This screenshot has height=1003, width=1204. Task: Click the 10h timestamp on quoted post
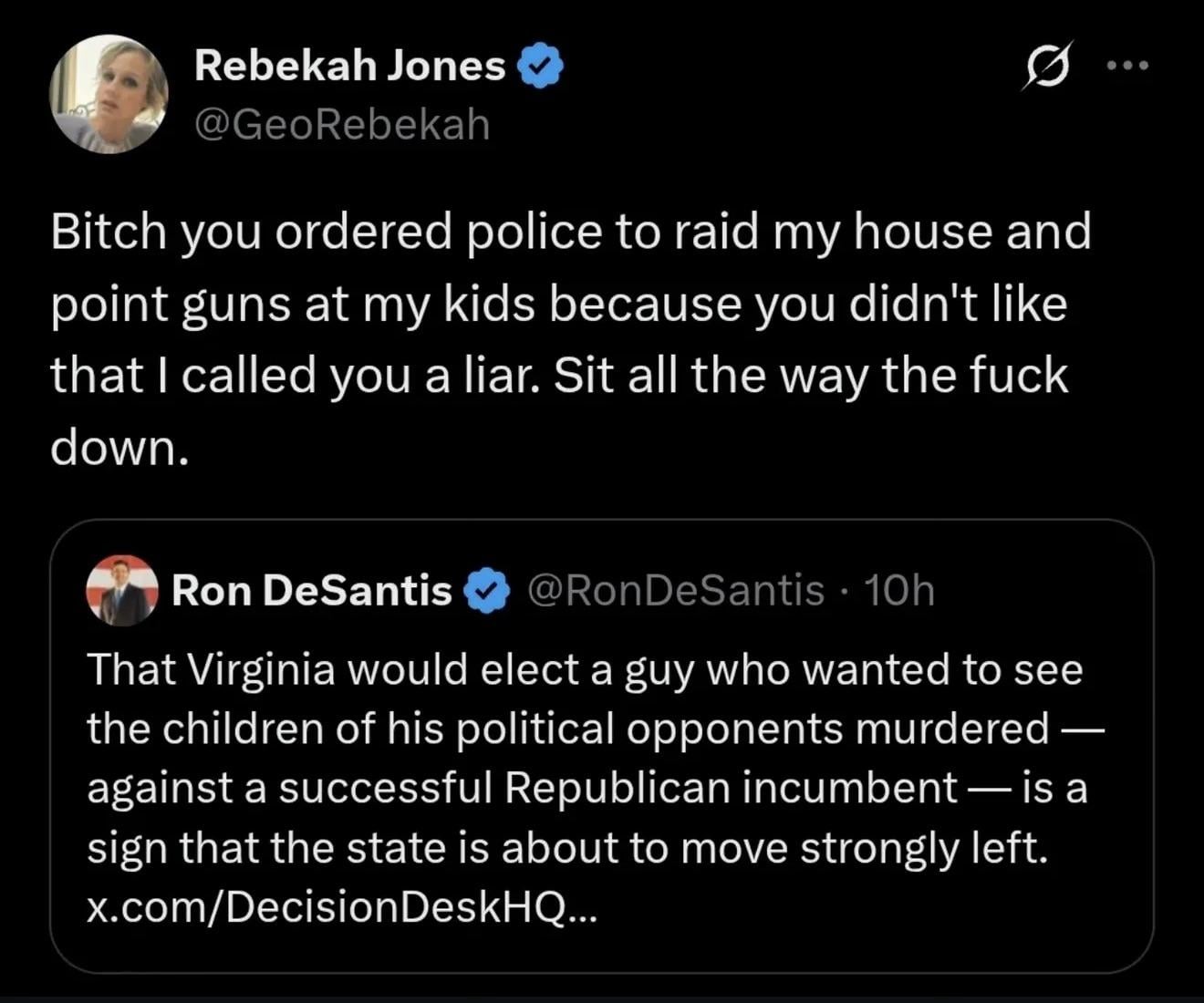898,591
